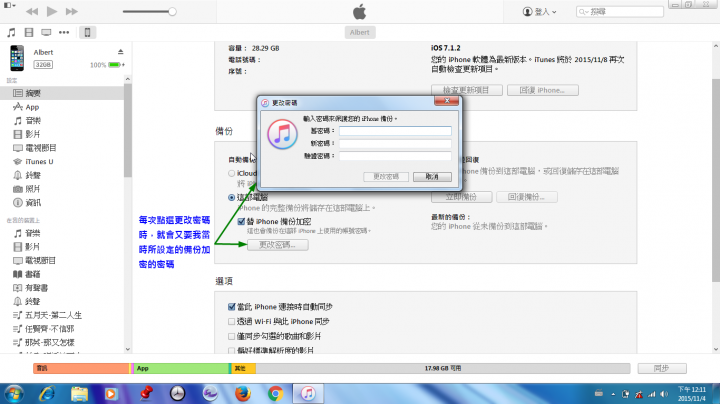Open the 登入 account dropdown

[x=540, y=11]
